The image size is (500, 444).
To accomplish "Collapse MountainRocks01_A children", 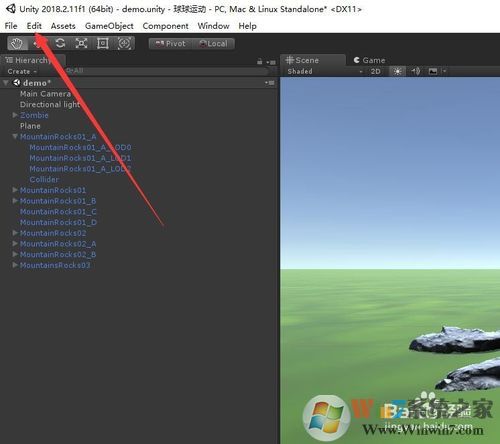I will click(x=15, y=136).
